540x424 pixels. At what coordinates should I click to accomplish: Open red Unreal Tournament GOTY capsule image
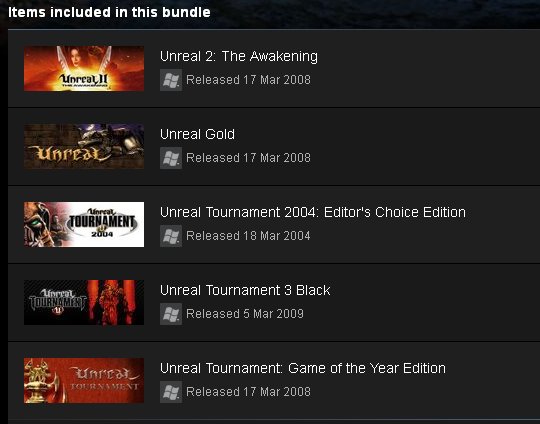click(84, 380)
